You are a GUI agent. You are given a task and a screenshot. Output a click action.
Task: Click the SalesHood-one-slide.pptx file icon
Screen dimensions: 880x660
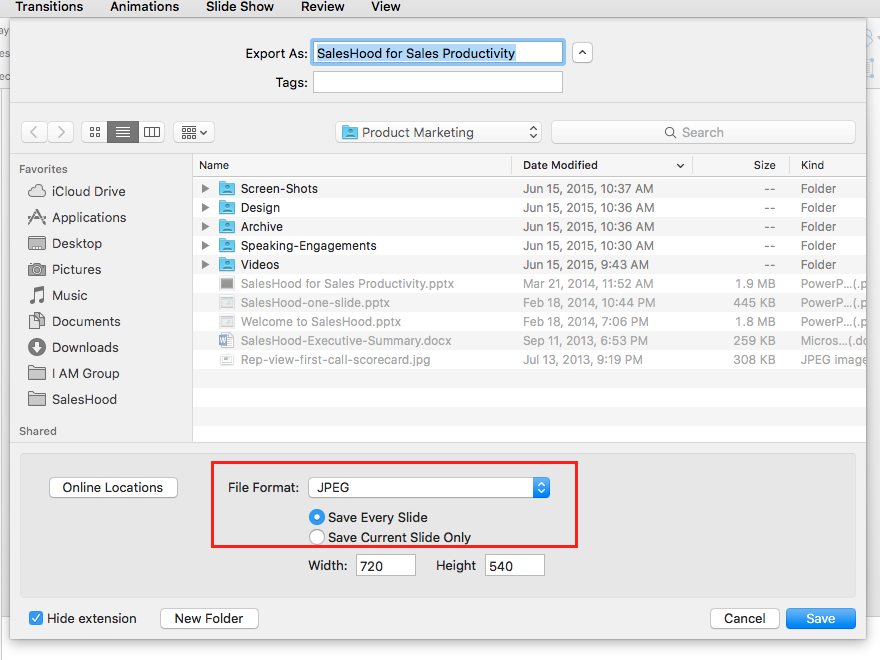coord(227,302)
